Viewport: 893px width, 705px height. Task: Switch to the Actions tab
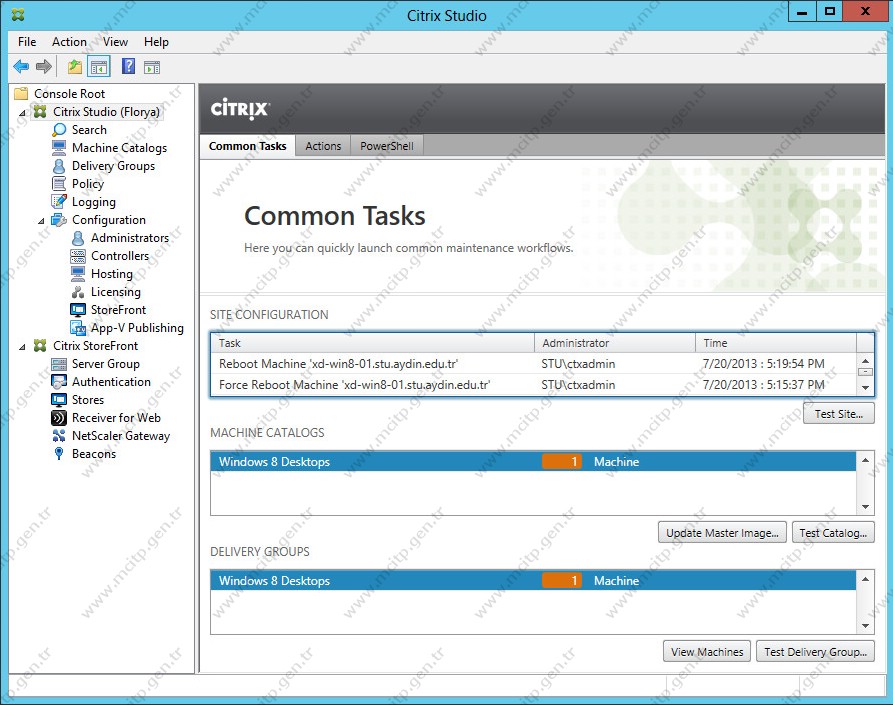click(x=323, y=146)
